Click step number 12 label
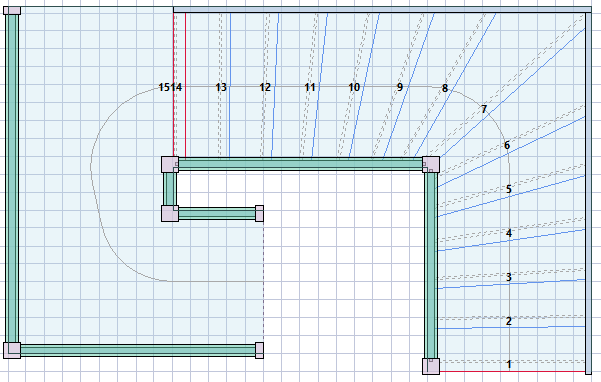This screenshot has width=601, height=382. [265, 87]
